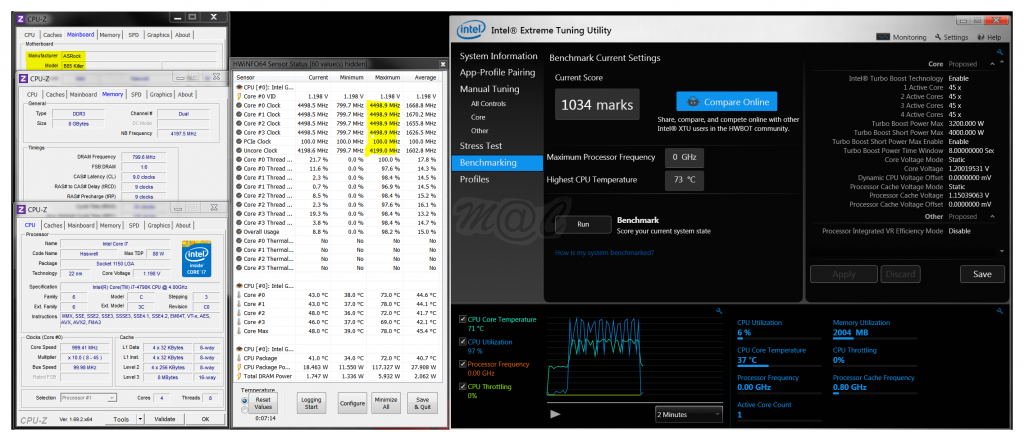Open the 2 Minutes time range dropdown
Screen dimensions: 1024x440
click(689, 413)
